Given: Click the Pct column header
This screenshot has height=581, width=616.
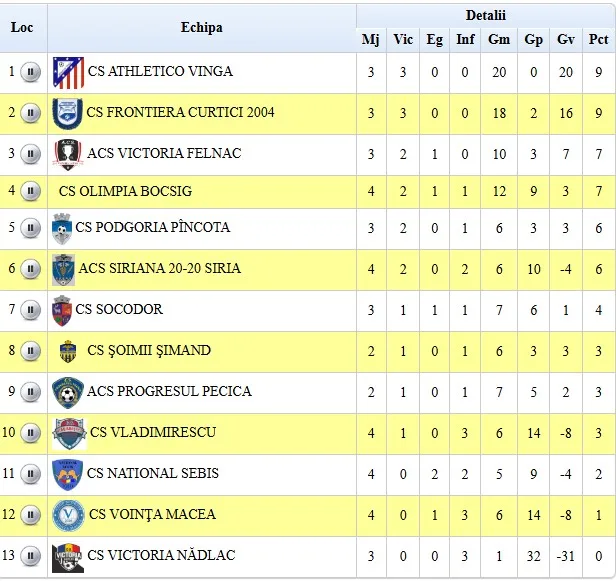Looking at the screenshot, I should coord(598,40).
